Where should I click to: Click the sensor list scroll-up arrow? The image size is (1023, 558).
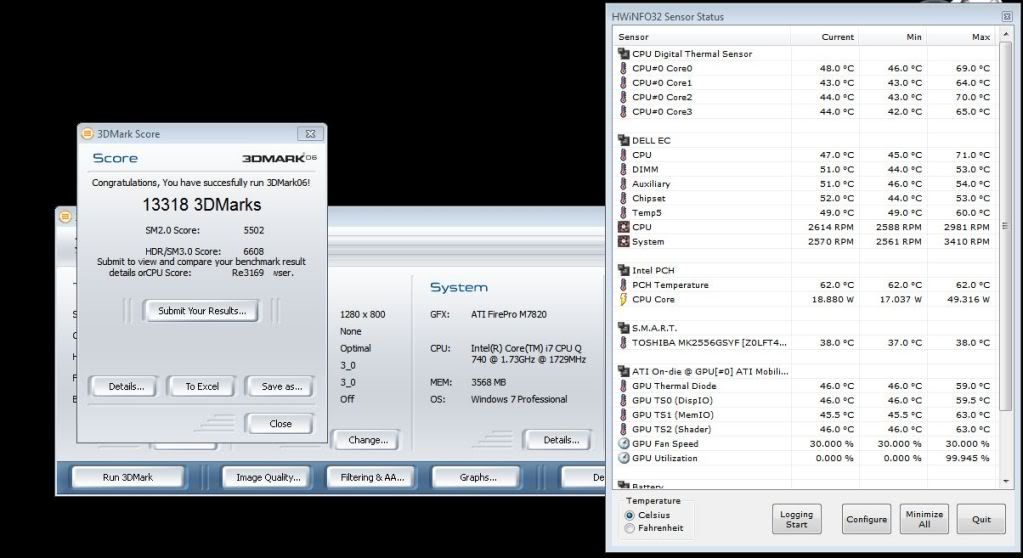[1005, 35]
